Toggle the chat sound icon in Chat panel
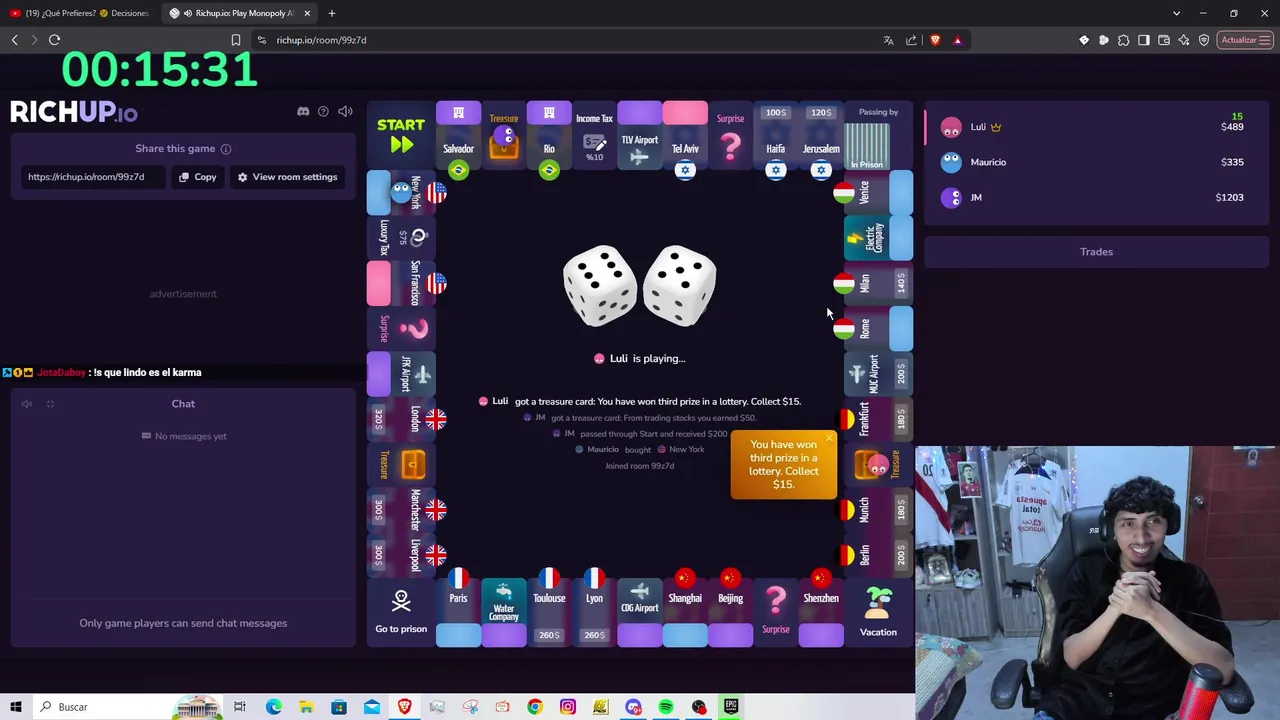1280x720 pixels. click(x=27, y=404)
